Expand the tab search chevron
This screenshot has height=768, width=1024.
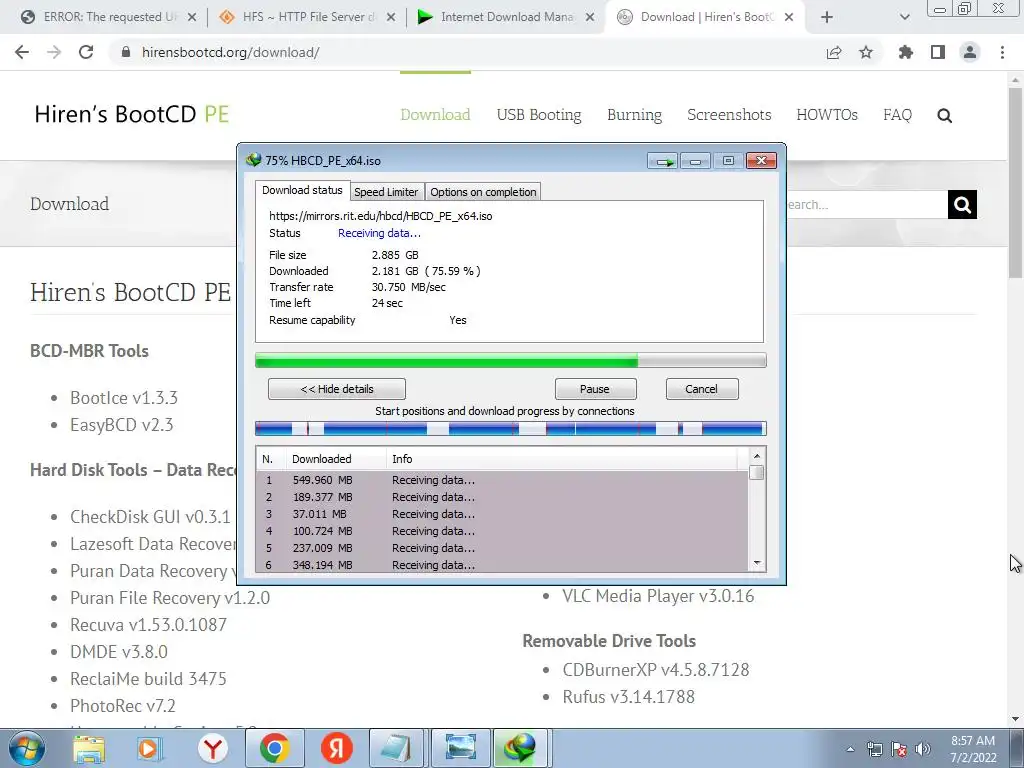tap(904, 17)
